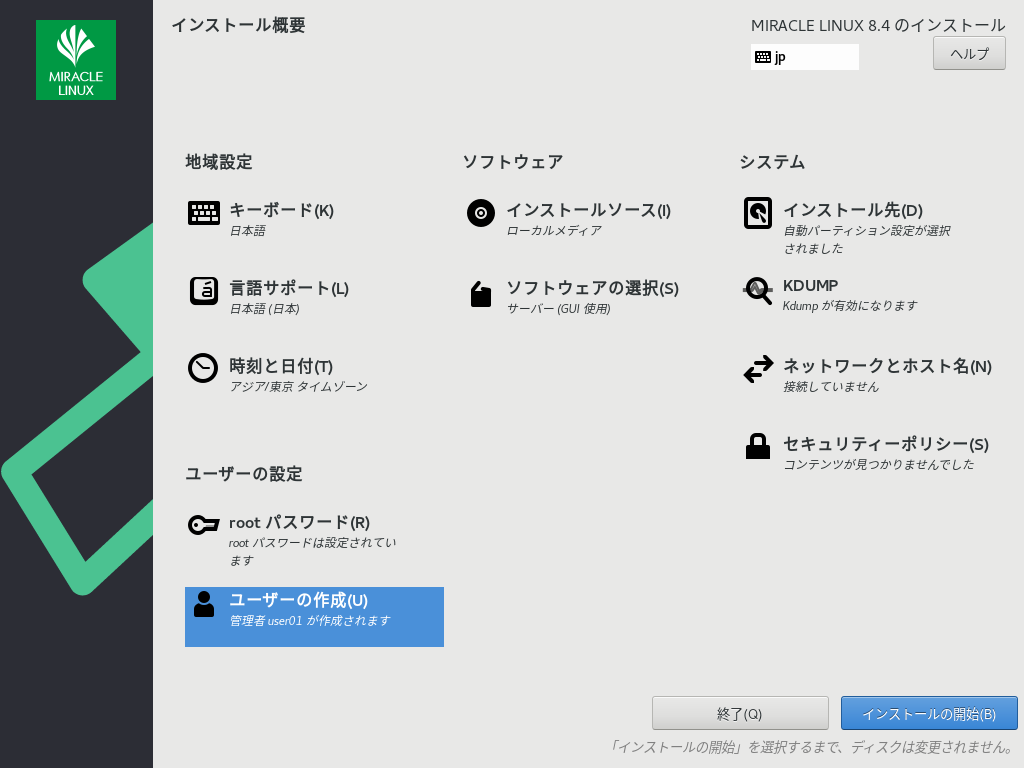Click the arrows icon for network settings

pos(758,369)
